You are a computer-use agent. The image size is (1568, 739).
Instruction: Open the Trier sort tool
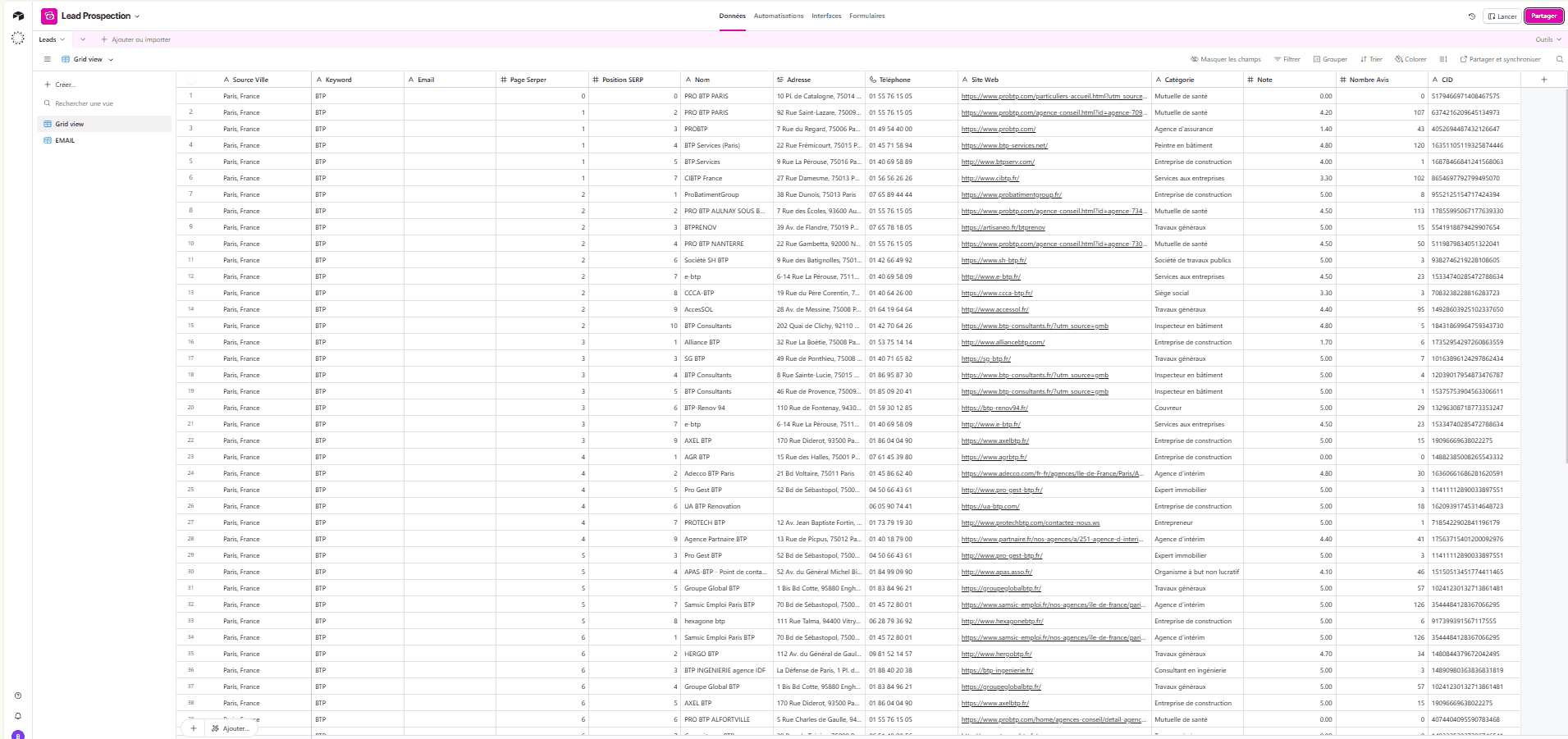(1371, 59)
